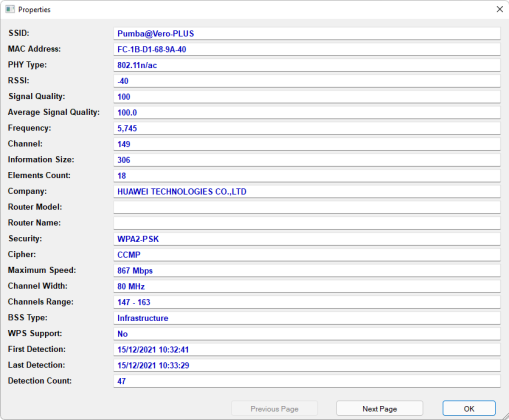Screen dimensions: 509x420
Task: Click the Cipher field showing CCMP
Action: [307, 255]
